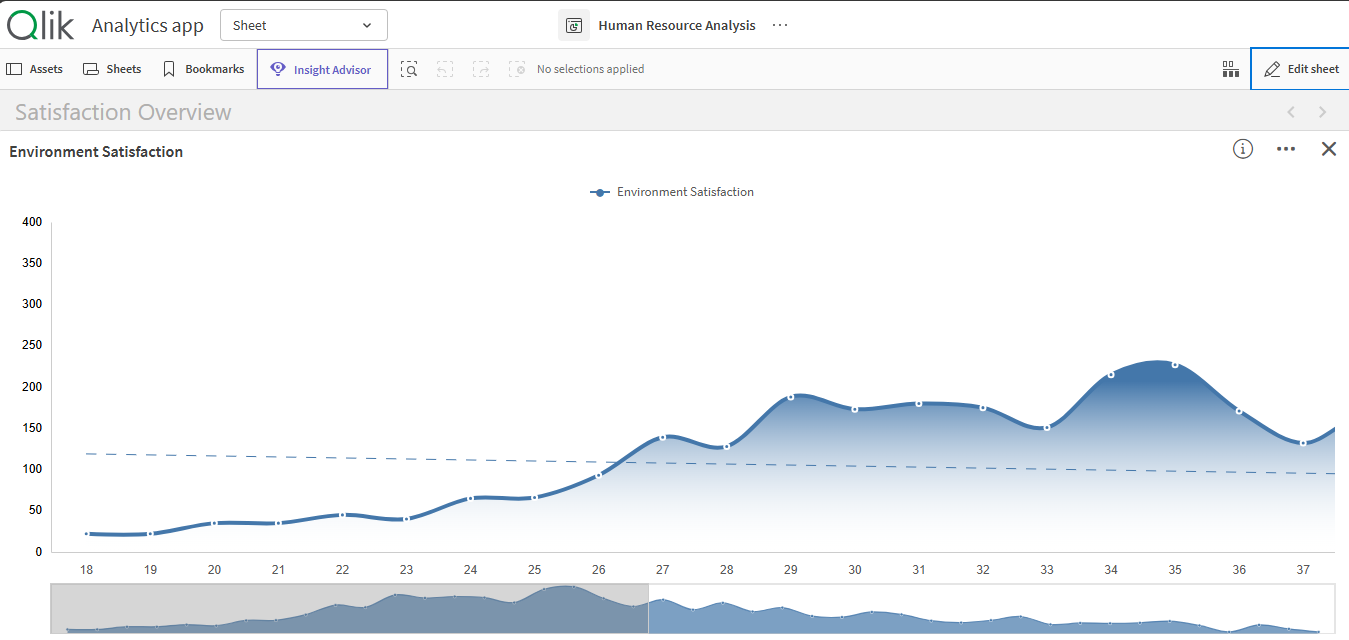Click the step back selections icon

pos(445,69)
